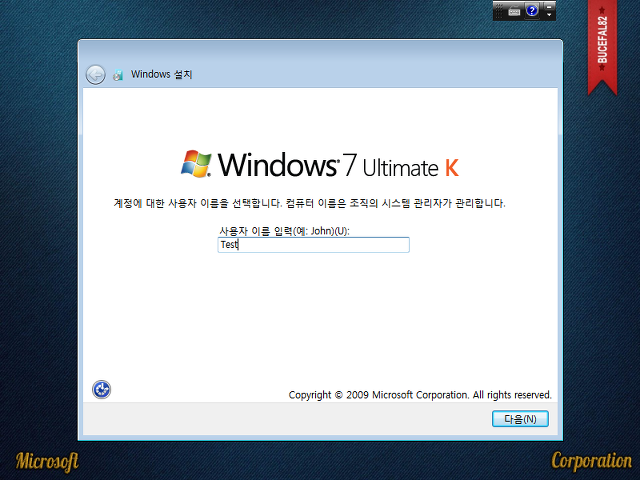Click the back arrow in the setup header
Screen dimensions: 640x480
coord(96,75)
